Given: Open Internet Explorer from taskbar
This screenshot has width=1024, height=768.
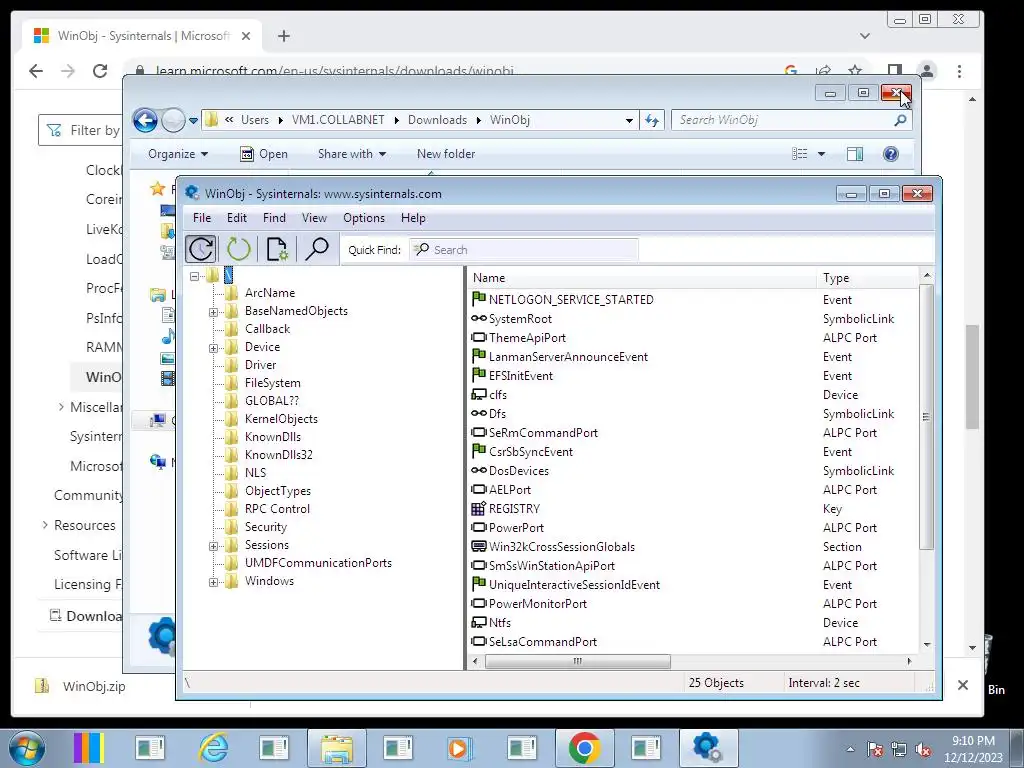Looking at the screenshot, I should coord(213,748).
